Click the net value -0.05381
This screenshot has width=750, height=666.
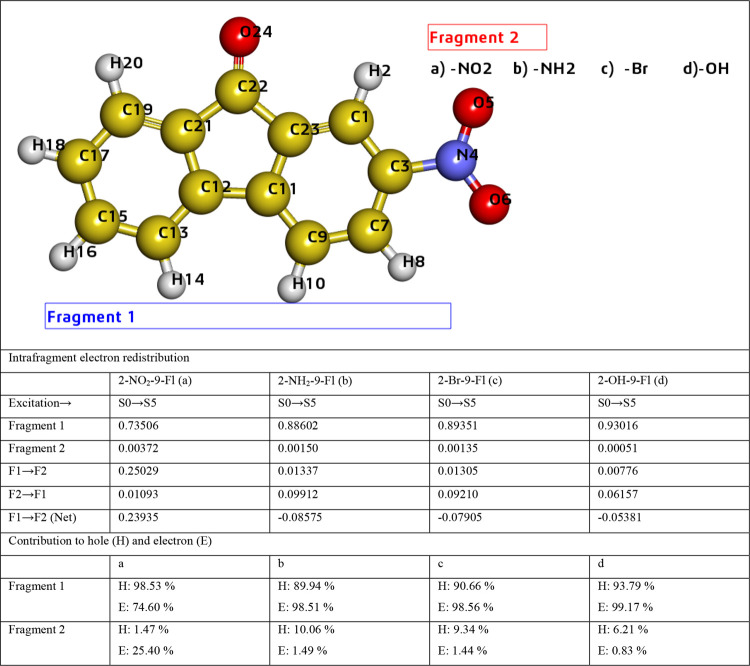pyautogui.click(x=619, y=517)
